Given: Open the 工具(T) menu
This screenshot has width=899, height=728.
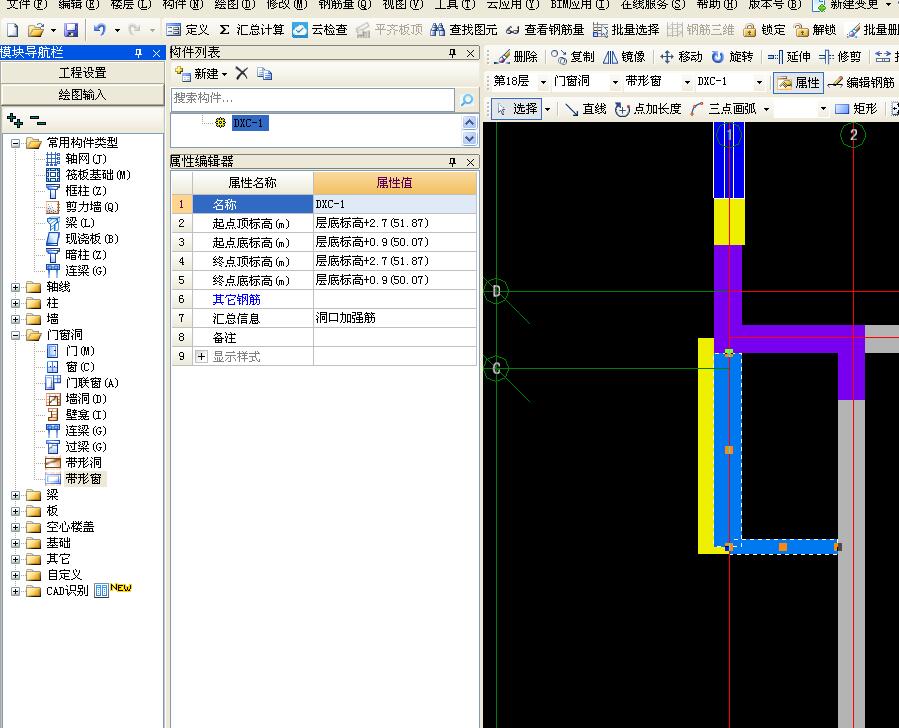Looking at the screenshot, I should 455,5.
